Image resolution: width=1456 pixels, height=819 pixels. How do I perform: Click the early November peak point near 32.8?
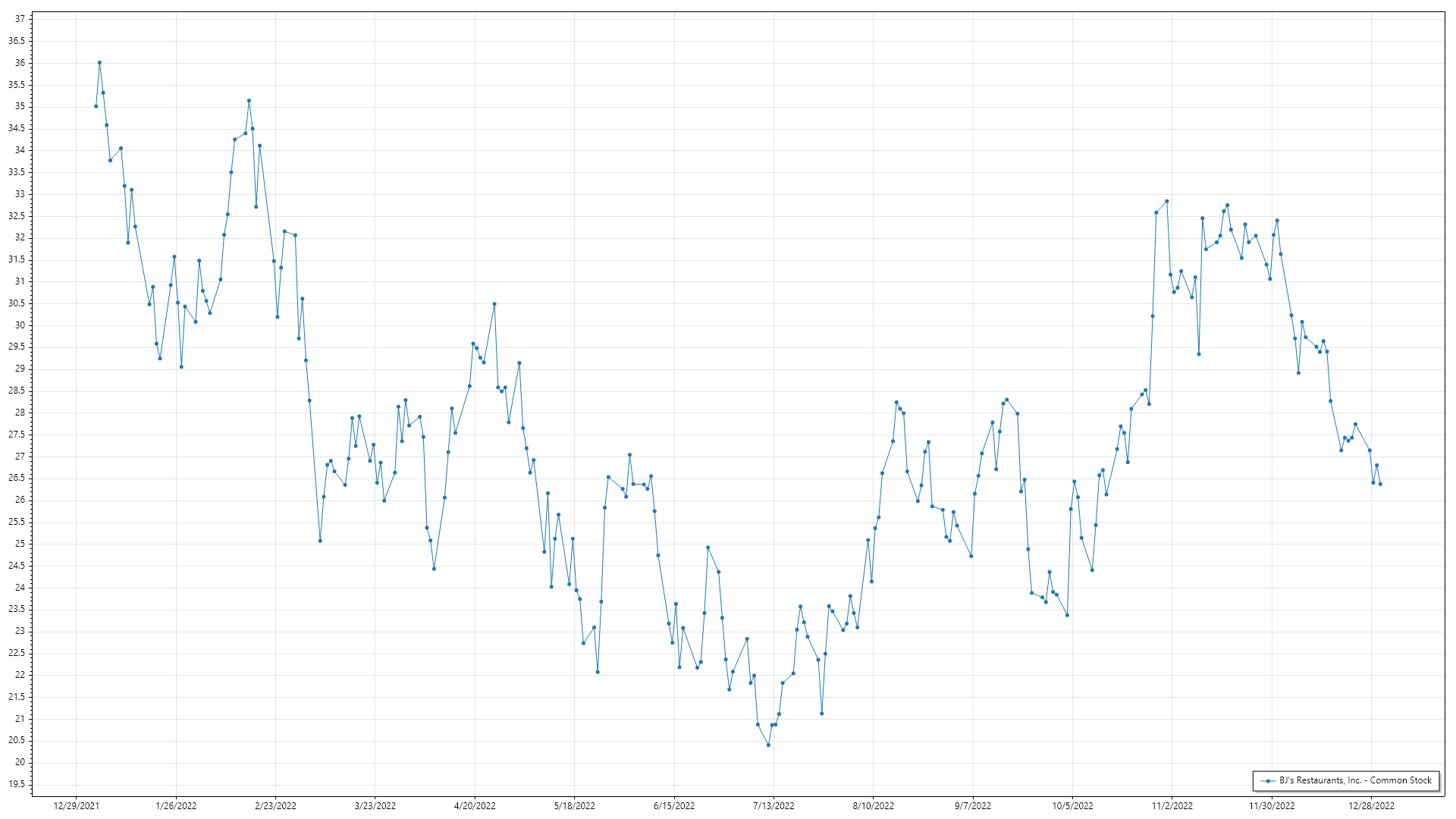(1167, 201)
